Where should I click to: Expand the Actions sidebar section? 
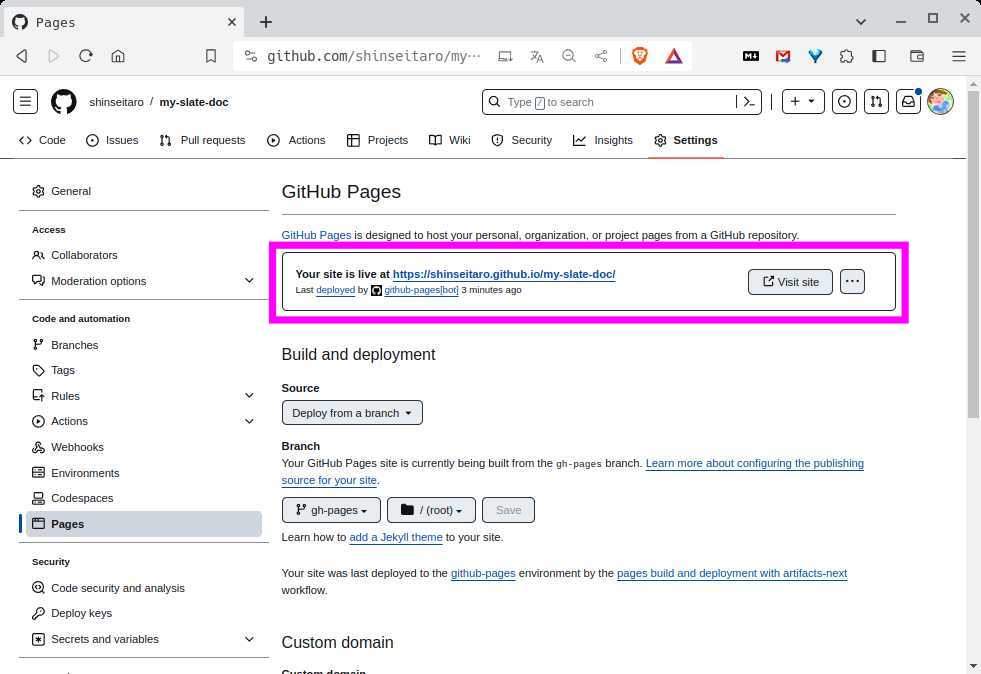click(249, 421)
